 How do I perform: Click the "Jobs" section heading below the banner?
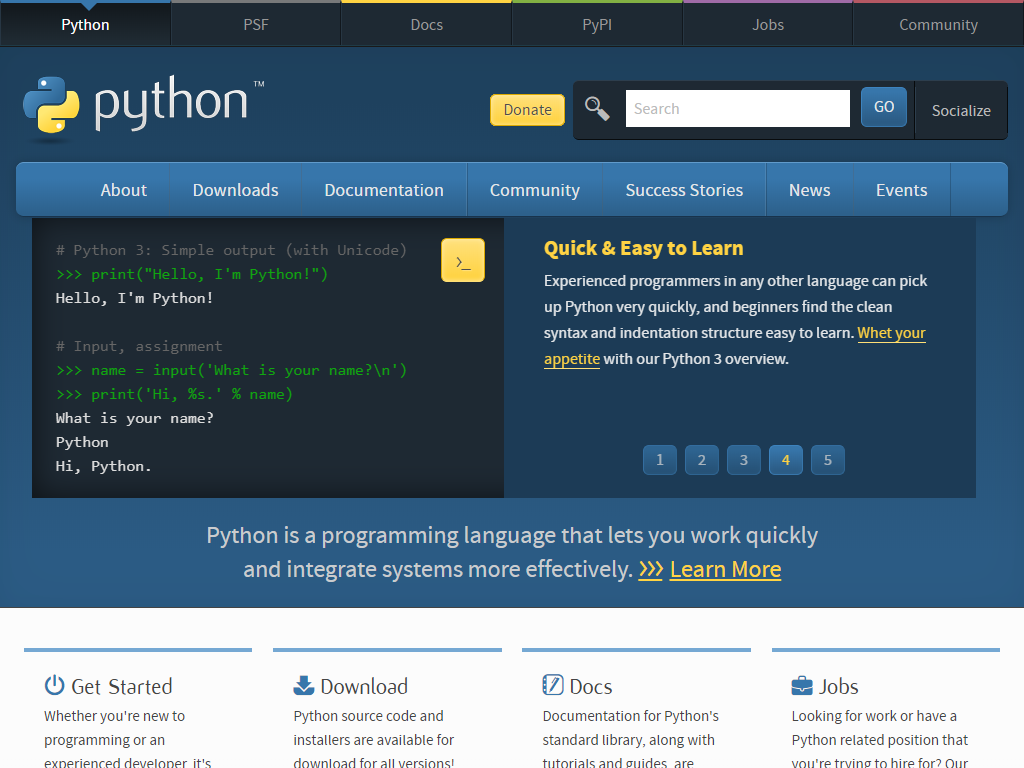(839, 686)
